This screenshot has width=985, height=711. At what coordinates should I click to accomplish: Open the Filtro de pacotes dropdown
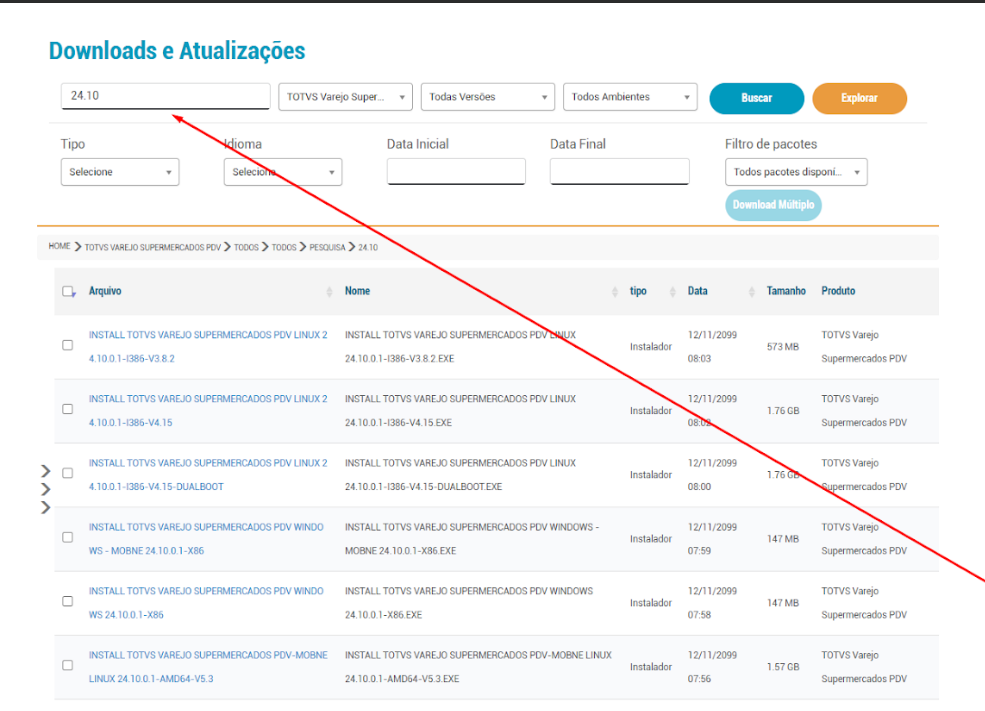point(796,172)
